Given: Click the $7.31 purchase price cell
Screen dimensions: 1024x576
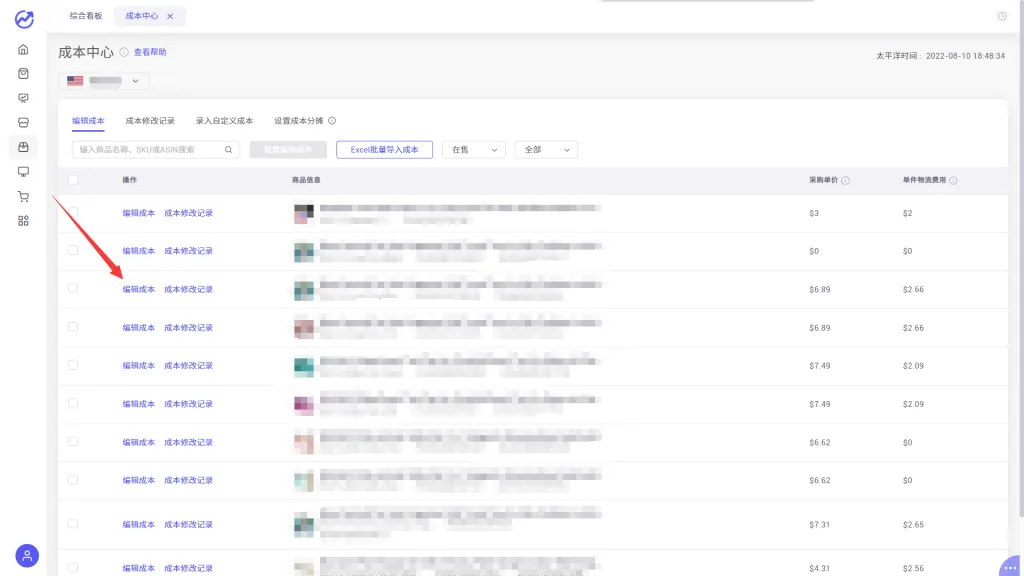Looking at the screenshot, I should point(820,524).
